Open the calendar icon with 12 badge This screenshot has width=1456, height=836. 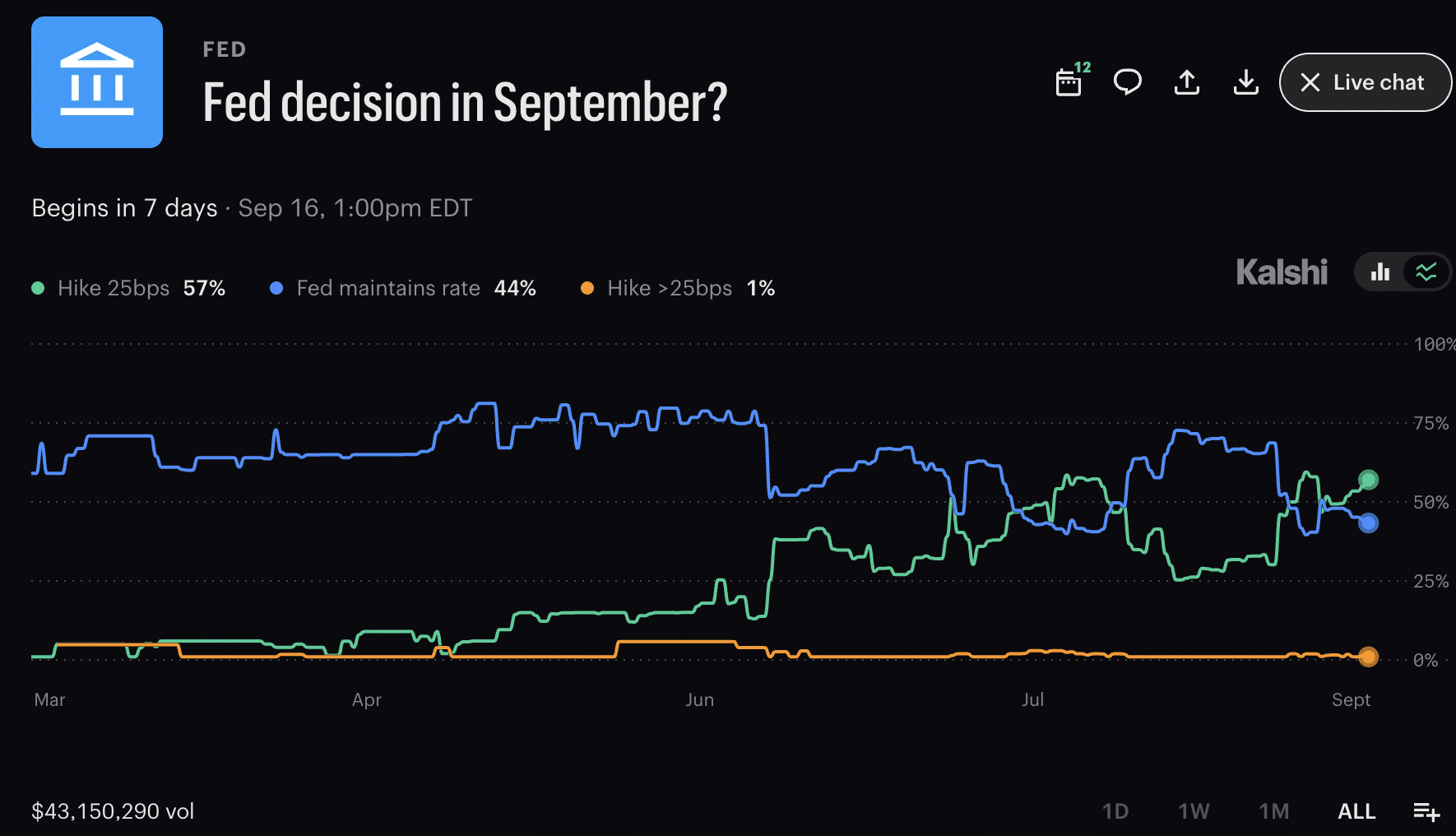pos(1072,81)
